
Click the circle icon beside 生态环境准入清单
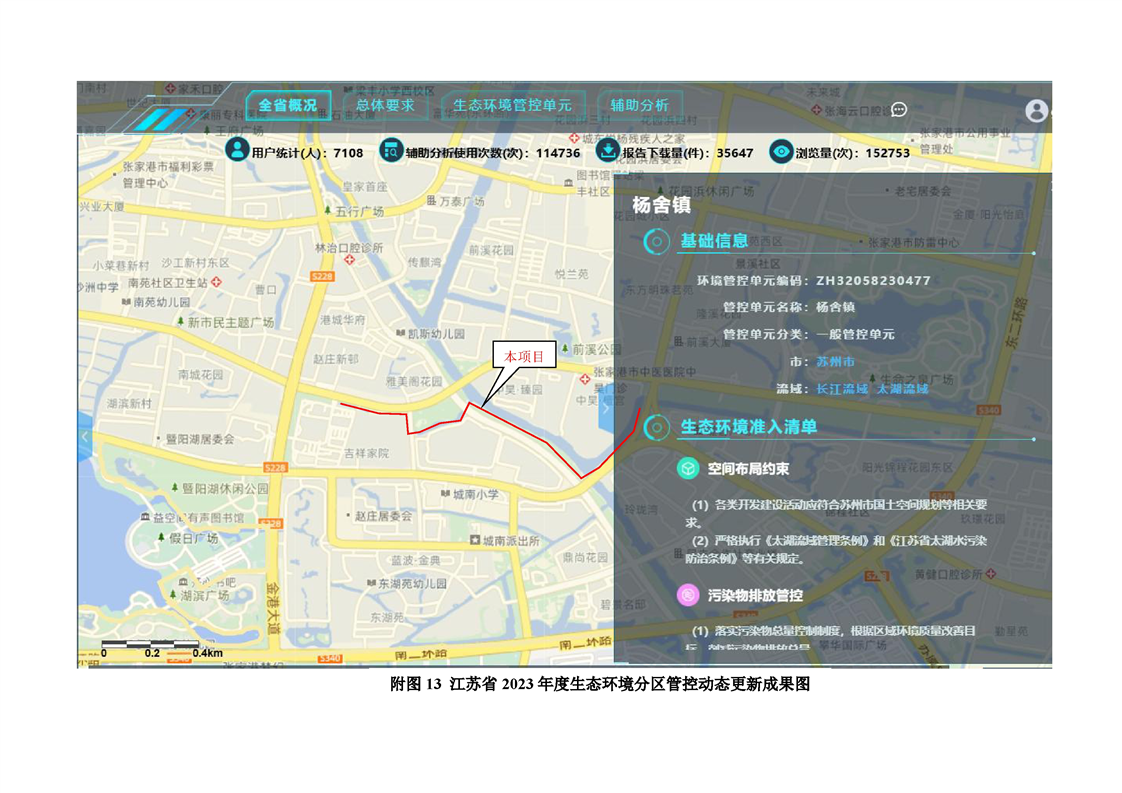(656, 427)
